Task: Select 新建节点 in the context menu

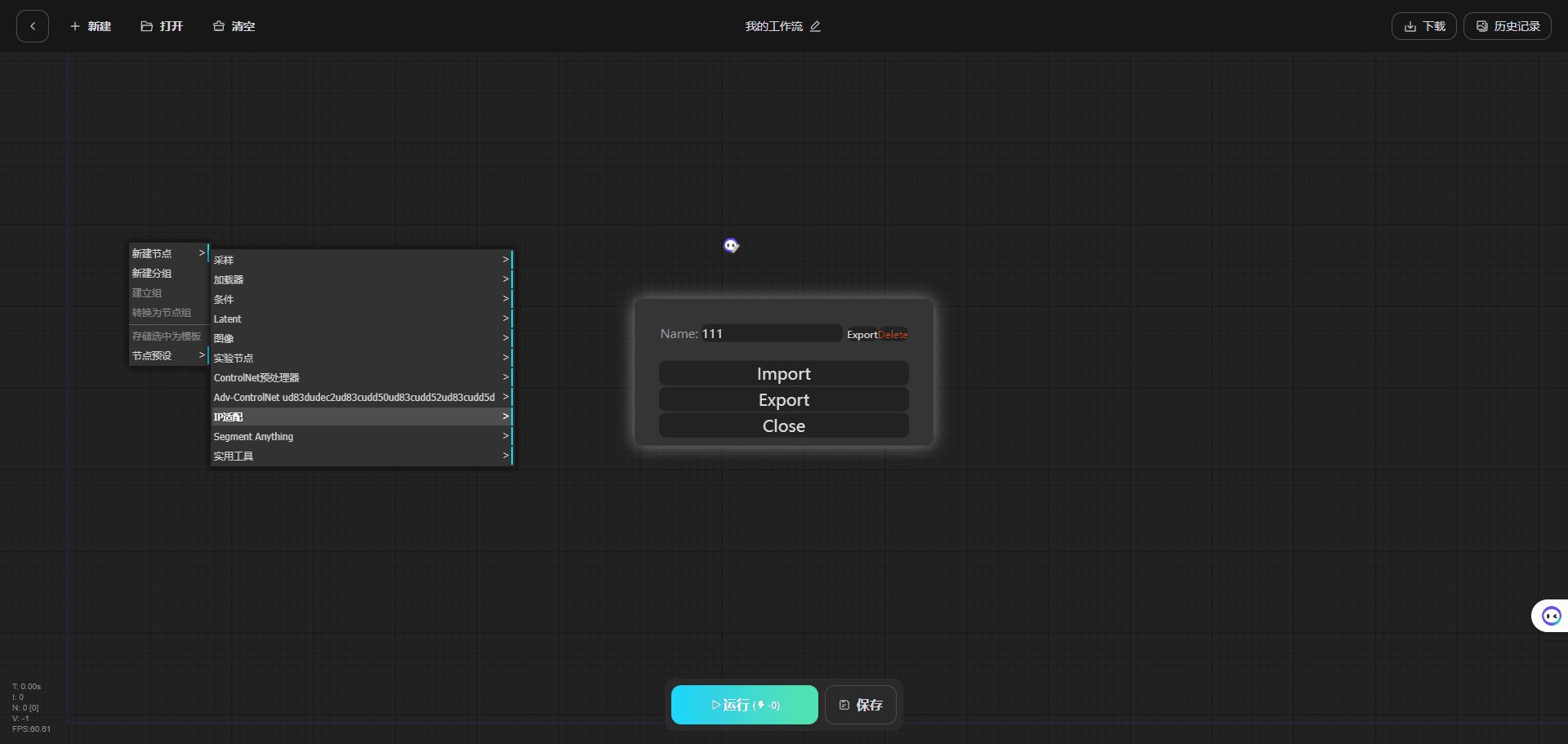Action: click(x=168, y=253)
